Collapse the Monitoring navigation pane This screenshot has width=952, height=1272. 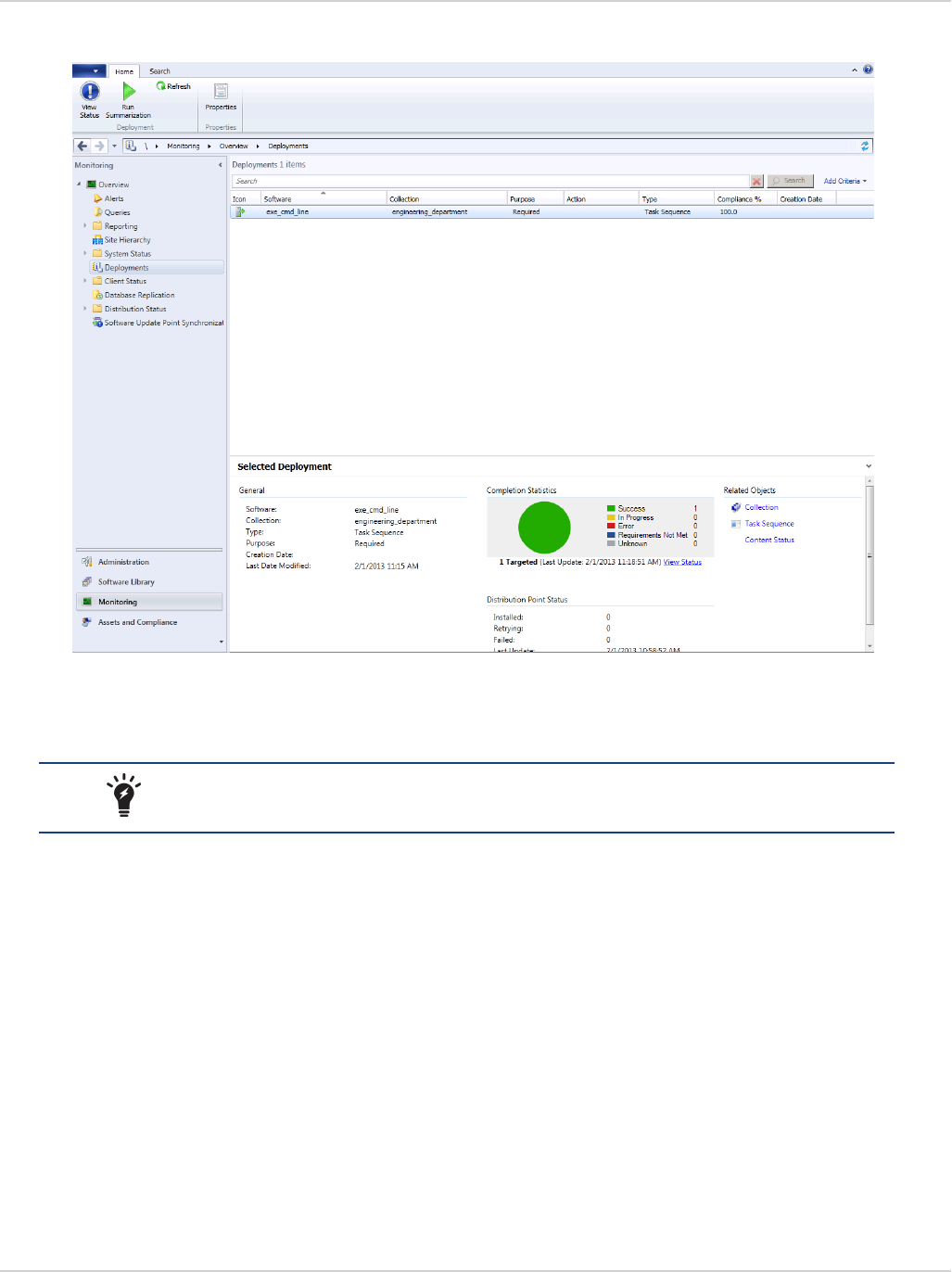[221, 165]
